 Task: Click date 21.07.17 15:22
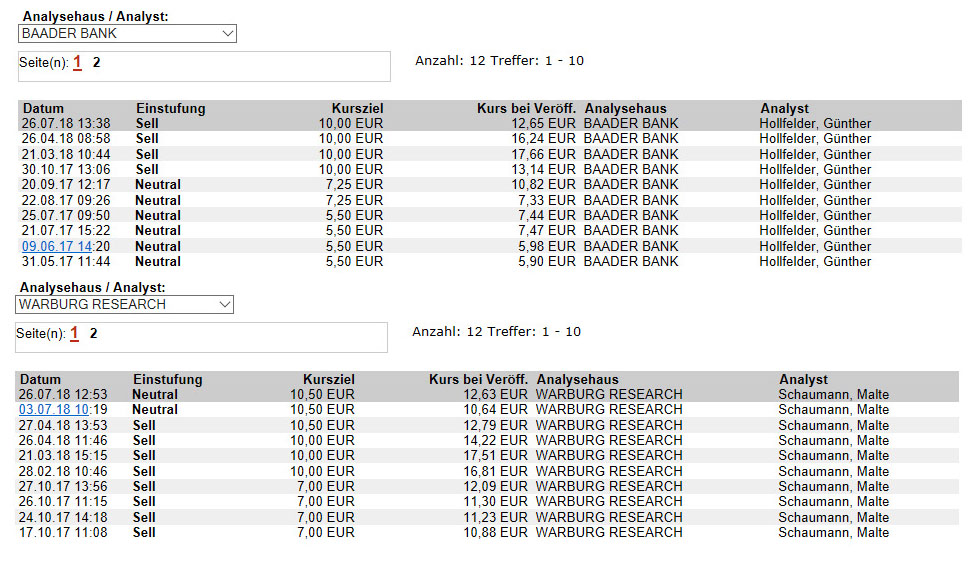[x=66, y=231]
